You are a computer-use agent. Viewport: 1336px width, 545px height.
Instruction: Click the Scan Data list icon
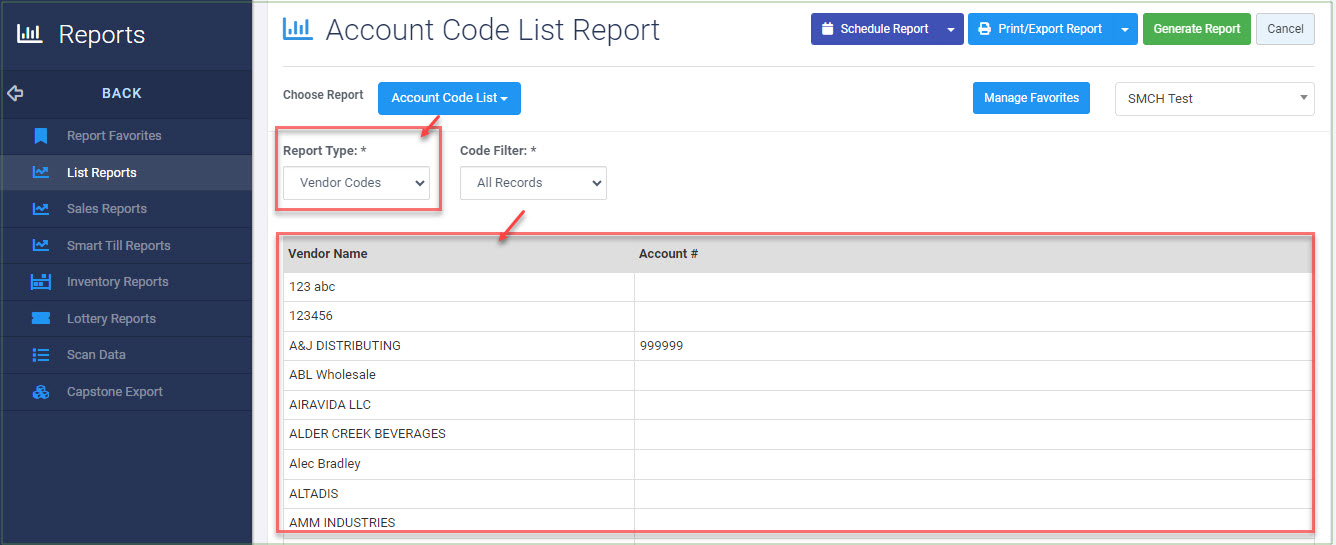(x=40, y=355)
